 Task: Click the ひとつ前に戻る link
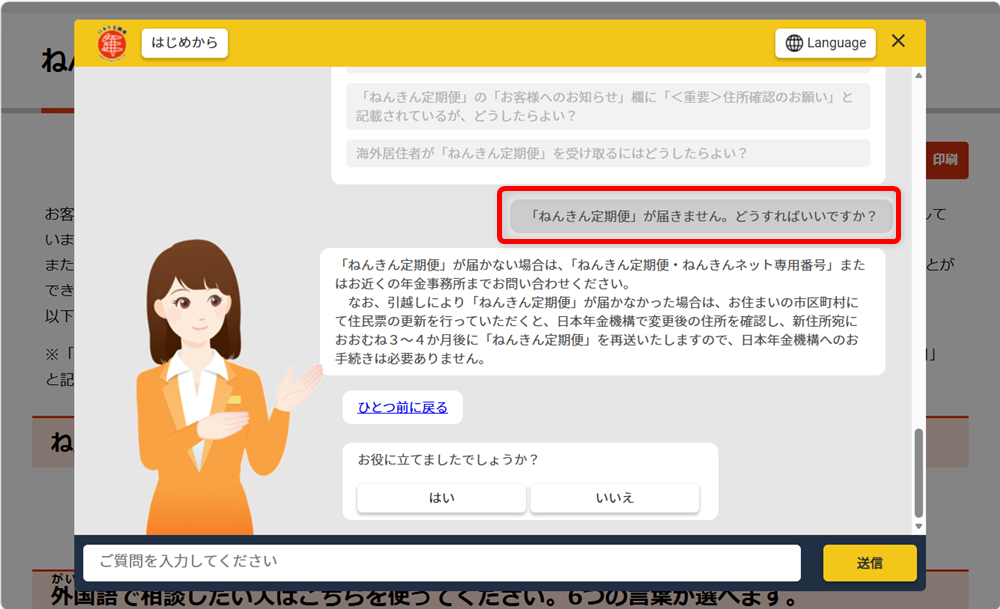pyautogui.click(x=402, y=407)
